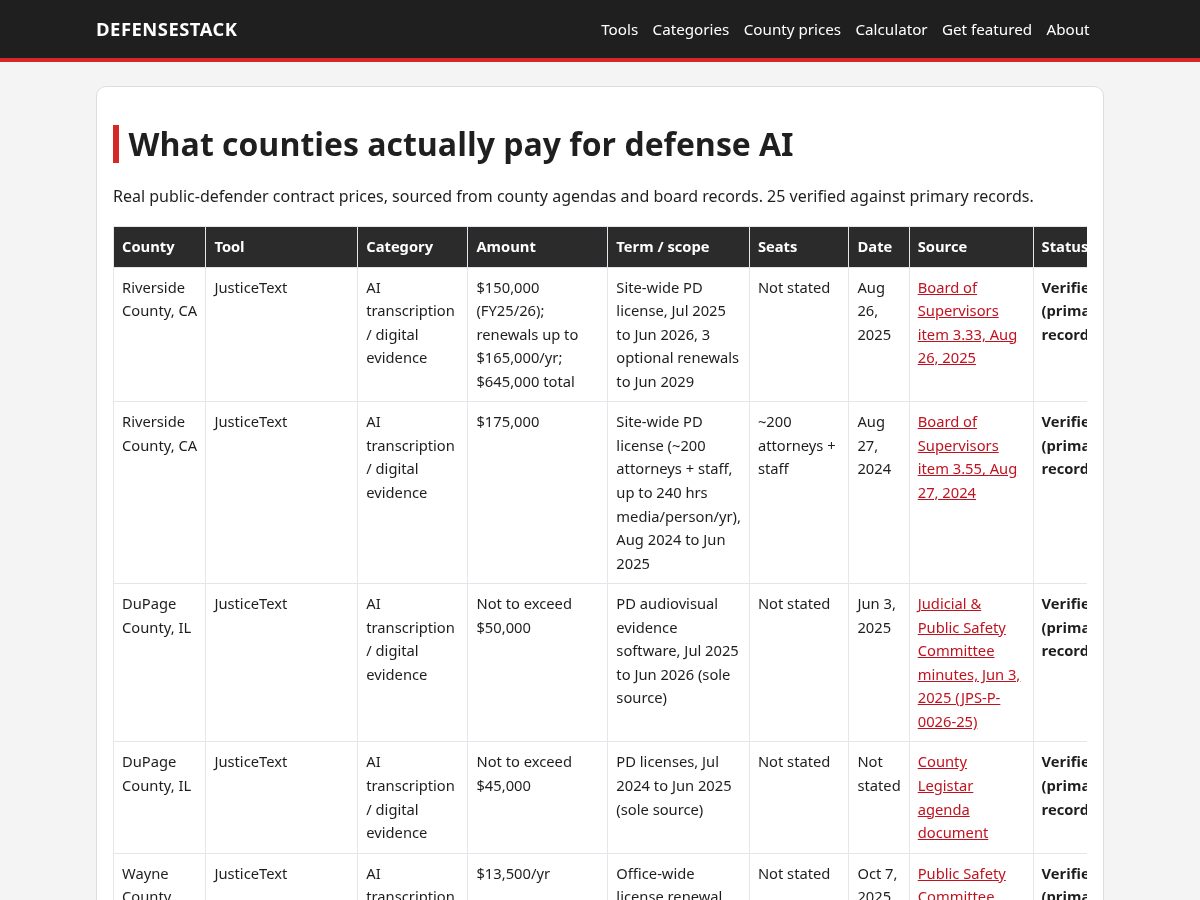Select the 'Not to exceed $50,000' cell
Screen dimensions: 1200x900
tap(538, 663)
